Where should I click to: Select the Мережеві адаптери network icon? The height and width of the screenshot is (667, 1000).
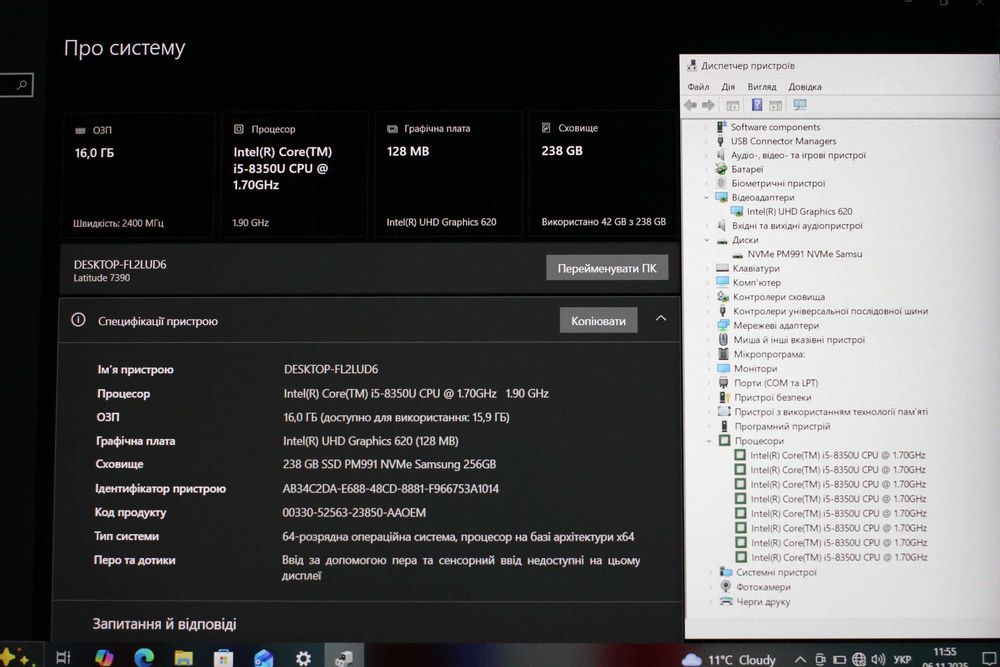723,325
